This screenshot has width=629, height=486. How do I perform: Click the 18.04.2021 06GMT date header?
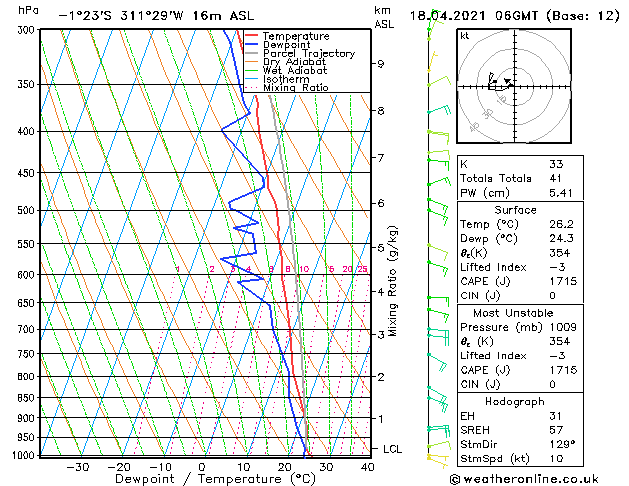(x=474, y=16)
